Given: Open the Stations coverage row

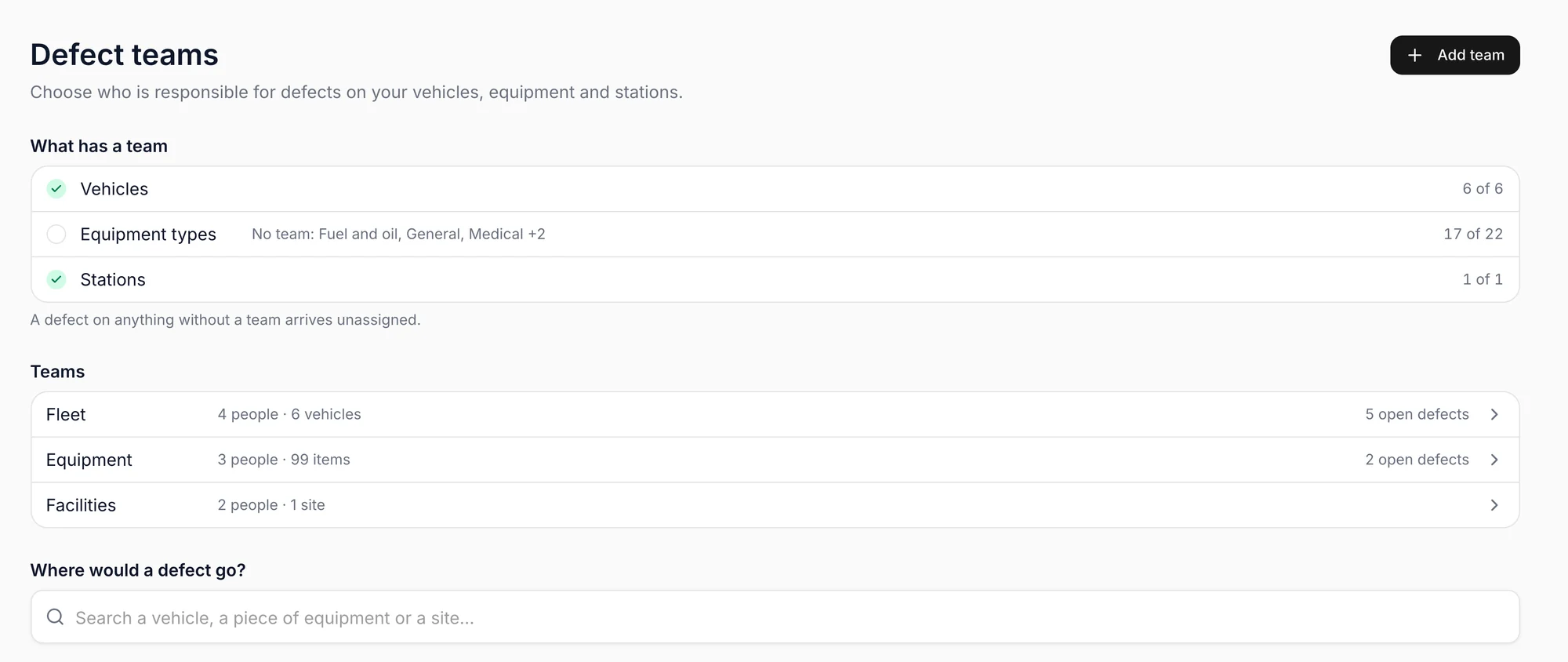Looking at the screenshot, I should [x=775, y=280].
